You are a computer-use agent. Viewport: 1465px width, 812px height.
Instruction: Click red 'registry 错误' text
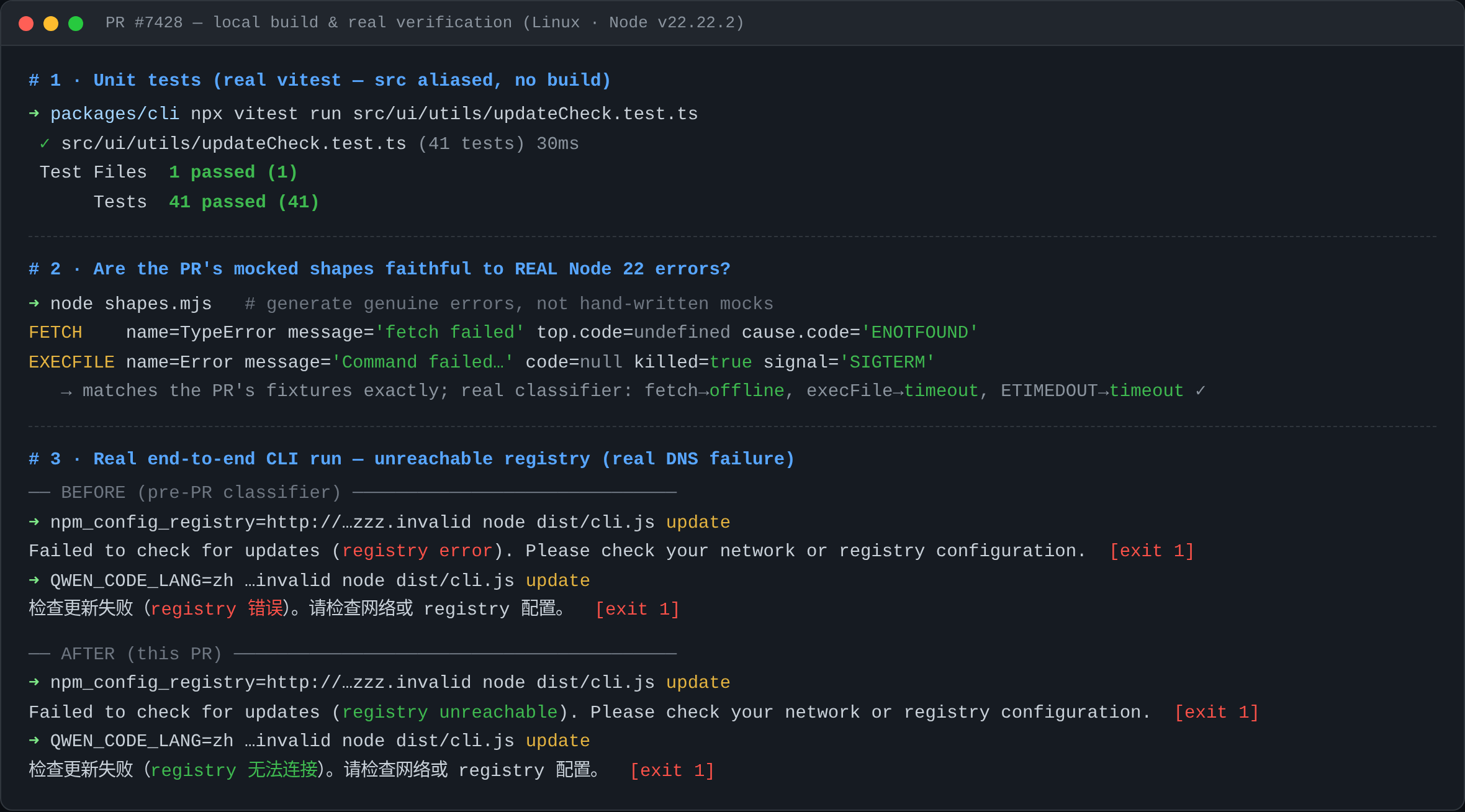217,610
